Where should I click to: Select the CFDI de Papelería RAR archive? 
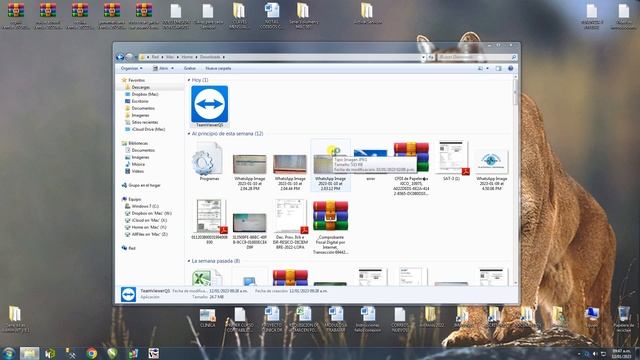point(411,168)
